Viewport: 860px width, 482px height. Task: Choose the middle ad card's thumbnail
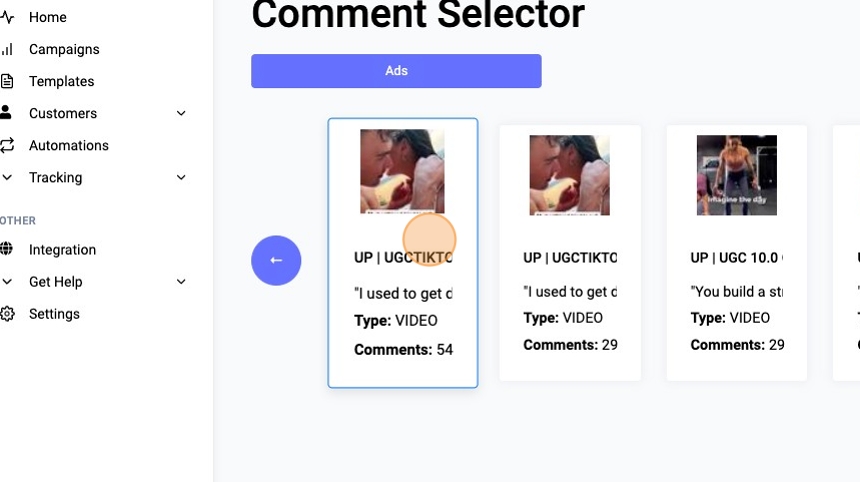pos(569,175)
